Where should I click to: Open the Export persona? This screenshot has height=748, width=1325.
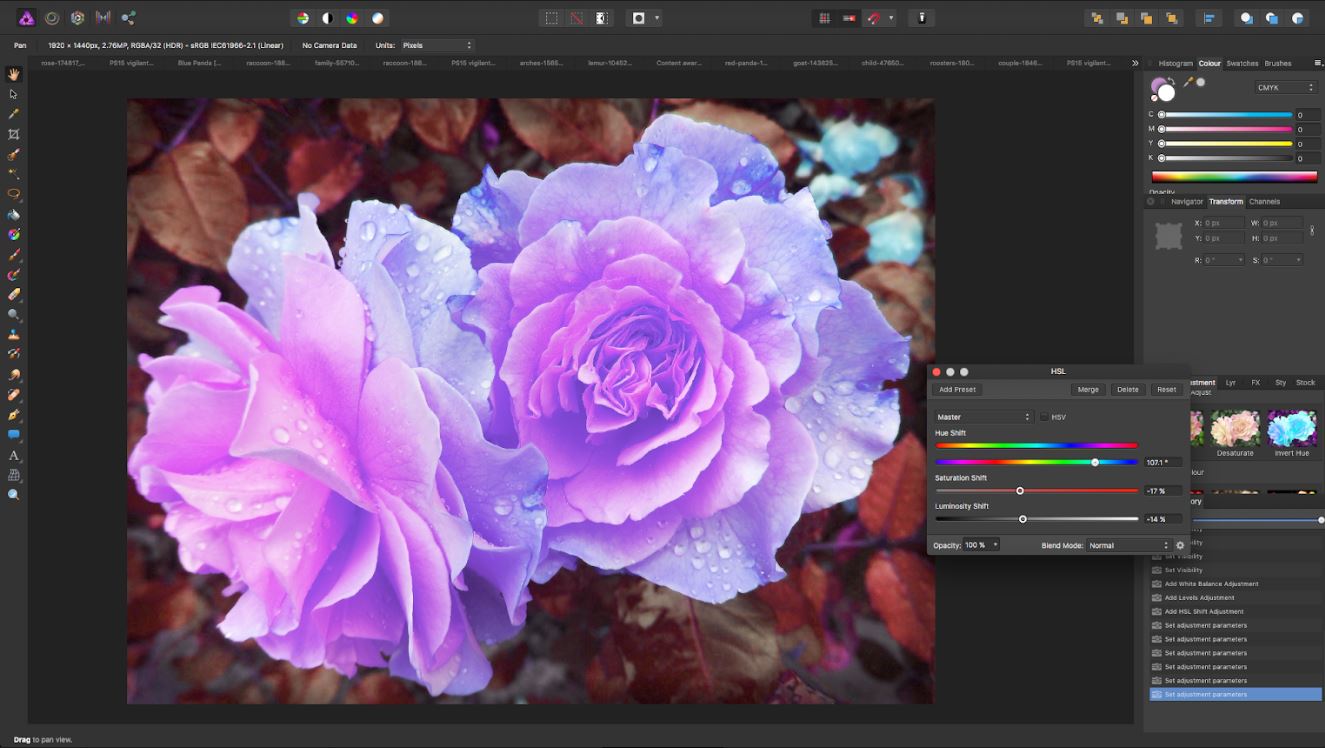128,18
